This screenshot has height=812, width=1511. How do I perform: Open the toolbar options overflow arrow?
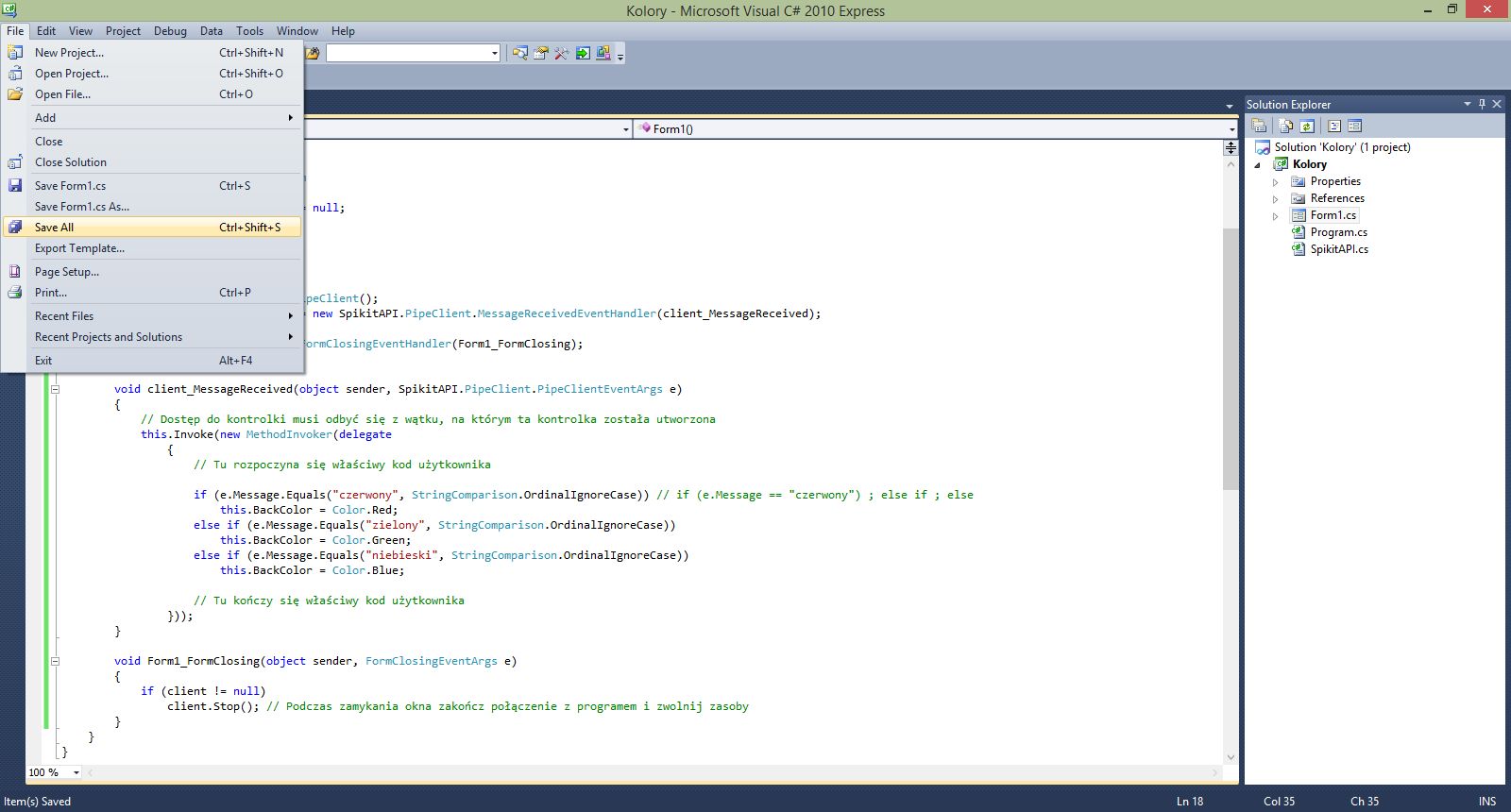click(x=620, y=56)
